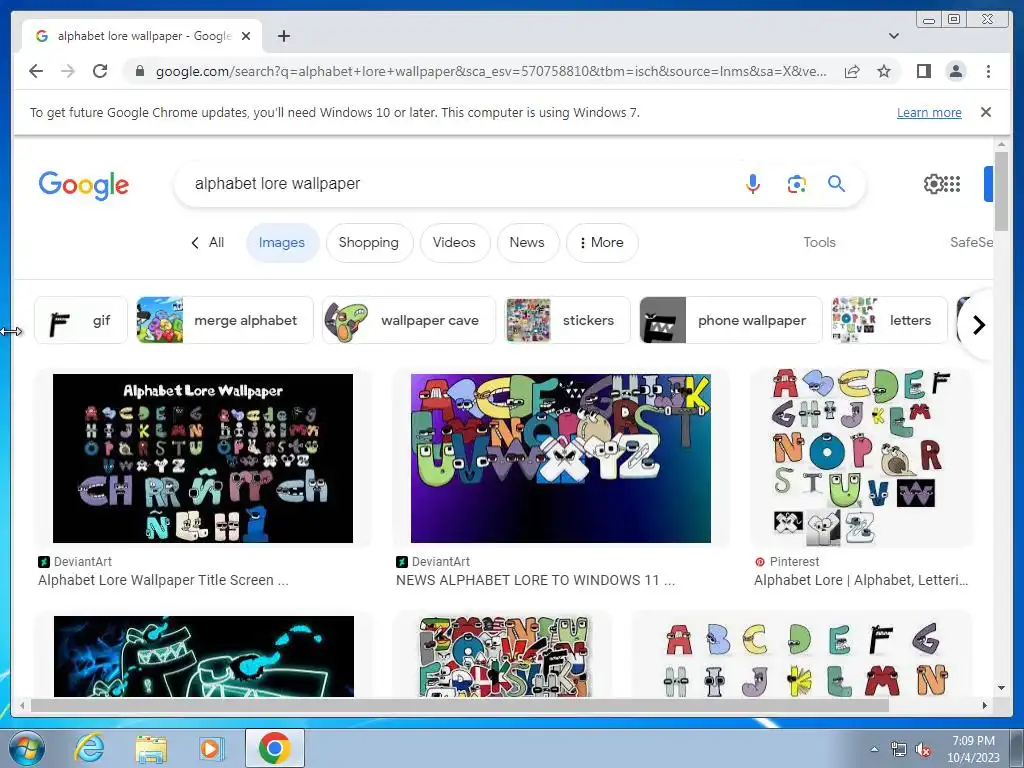This screenshot has height=768, width=1024.
Task: Open Windows Media Player from taskbar
Action: [x=211, y=748]
